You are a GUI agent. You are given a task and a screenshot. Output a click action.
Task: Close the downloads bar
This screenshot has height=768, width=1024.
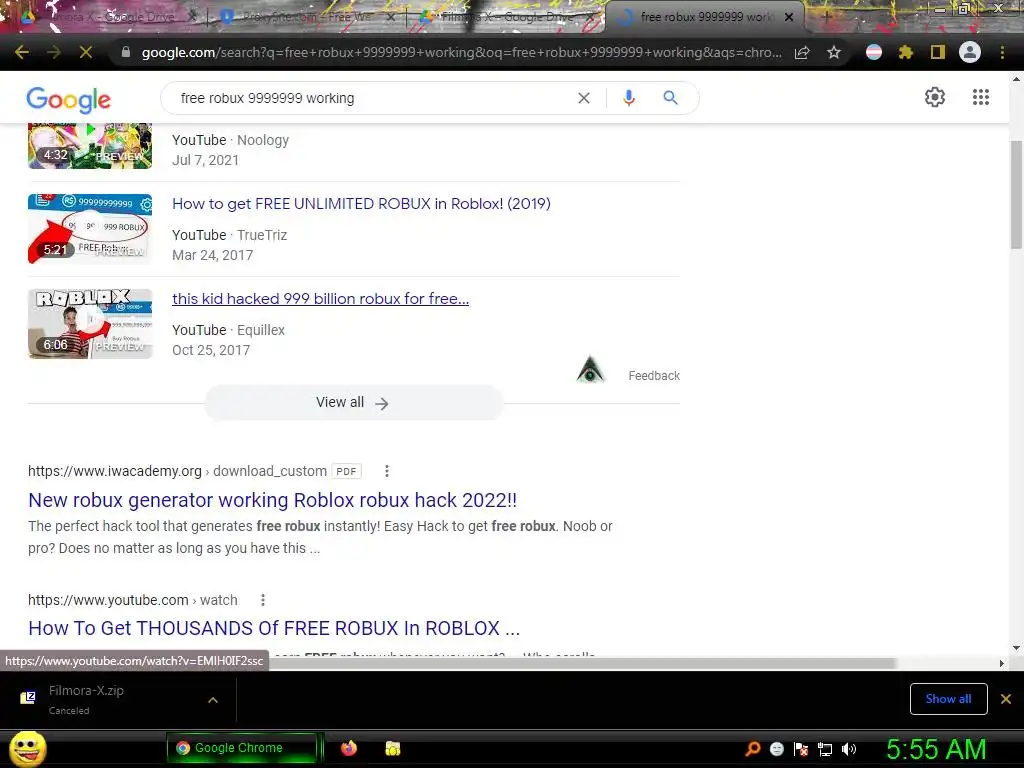[1006, 699]
